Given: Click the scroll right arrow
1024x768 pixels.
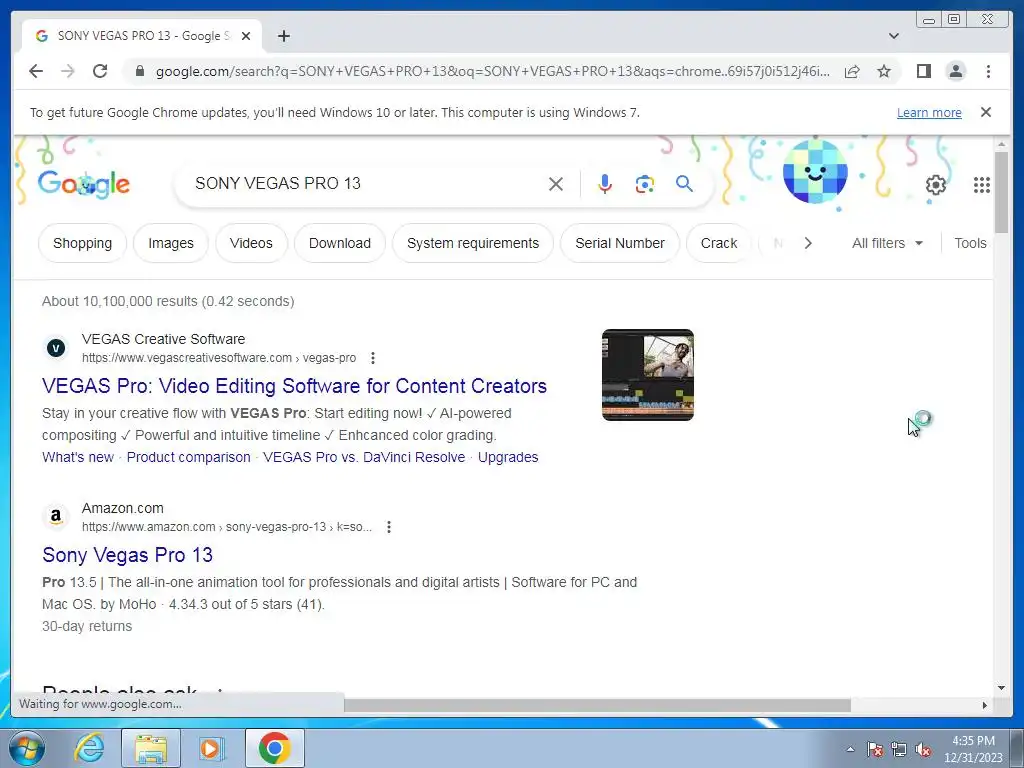Looking at the screenshot, I should [x=984, y=705].
